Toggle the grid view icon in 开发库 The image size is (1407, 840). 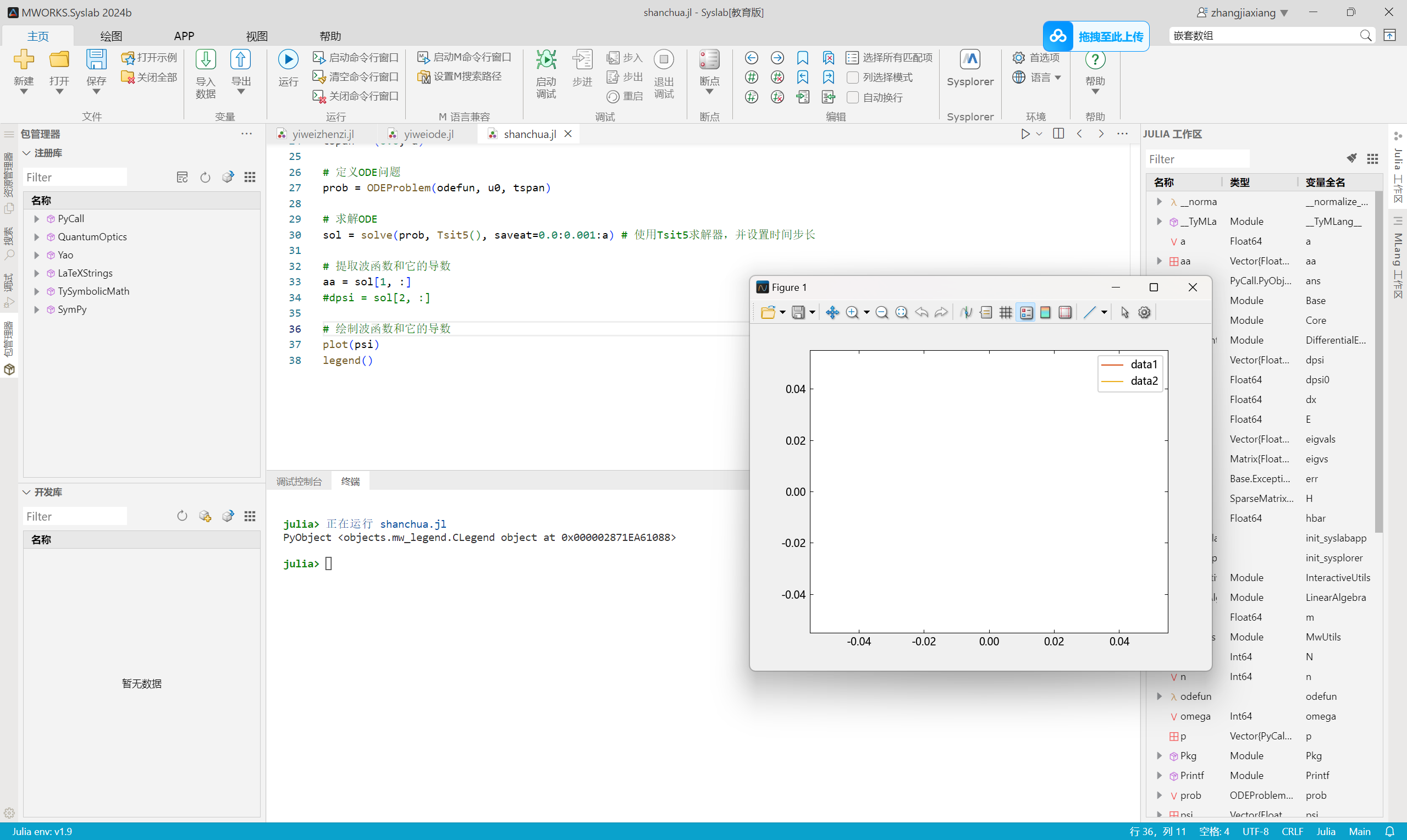[x=250, y=516]
